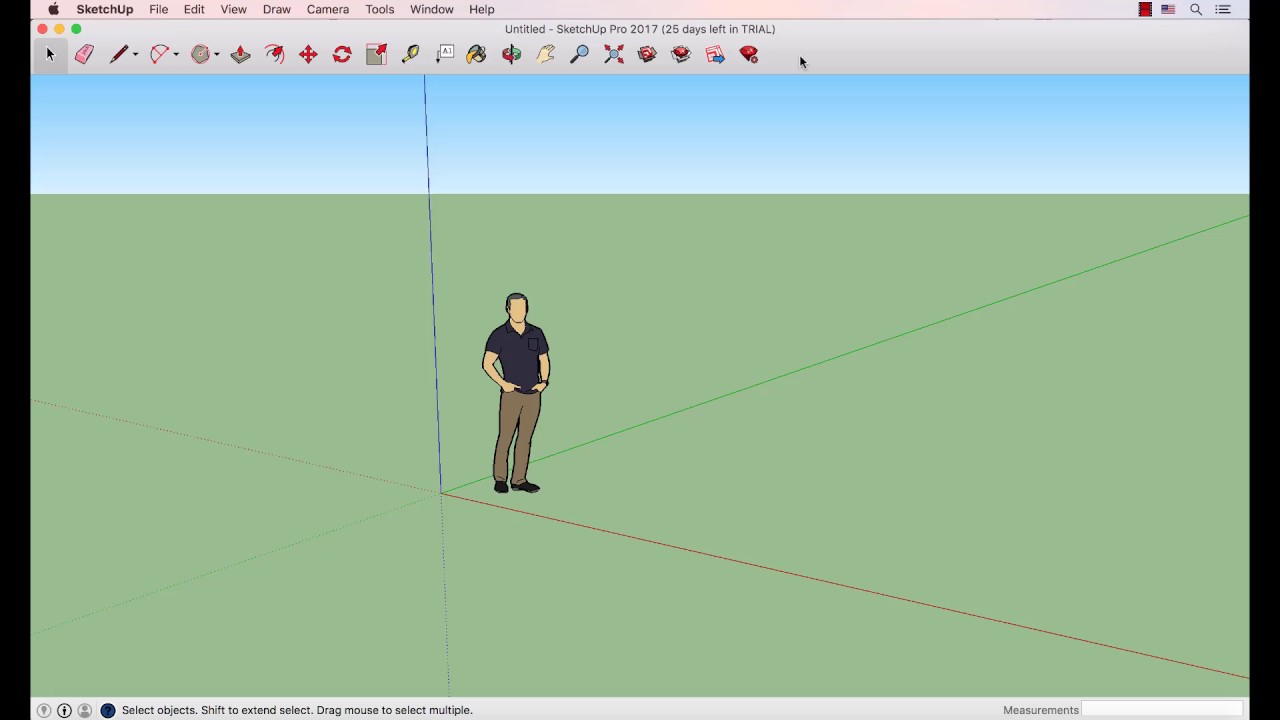Click the red menu bar status icon
The height and width of the screenshot is (720, 1280).
point(1145,9)
